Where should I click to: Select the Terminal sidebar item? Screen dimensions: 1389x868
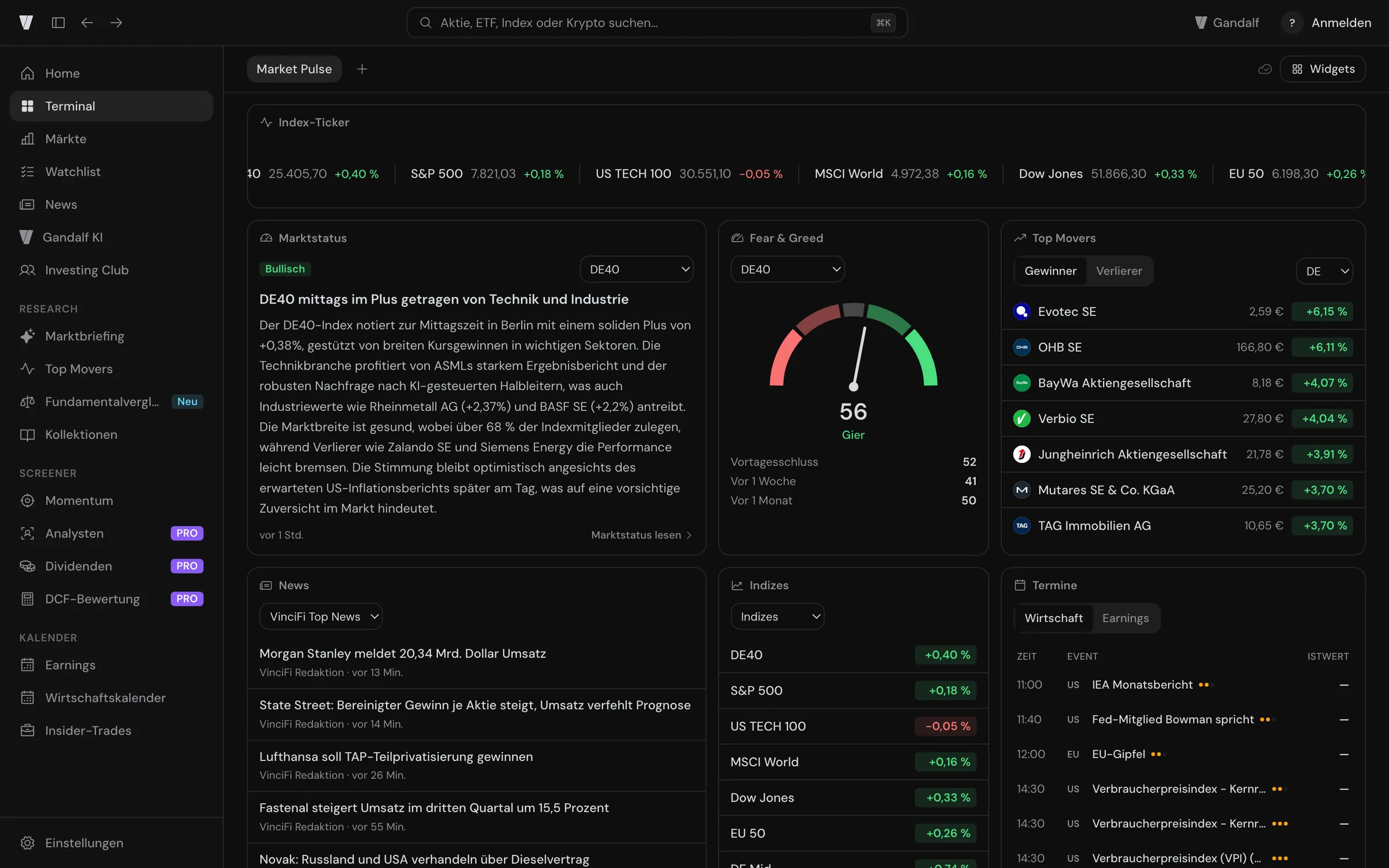pos(111,106)
